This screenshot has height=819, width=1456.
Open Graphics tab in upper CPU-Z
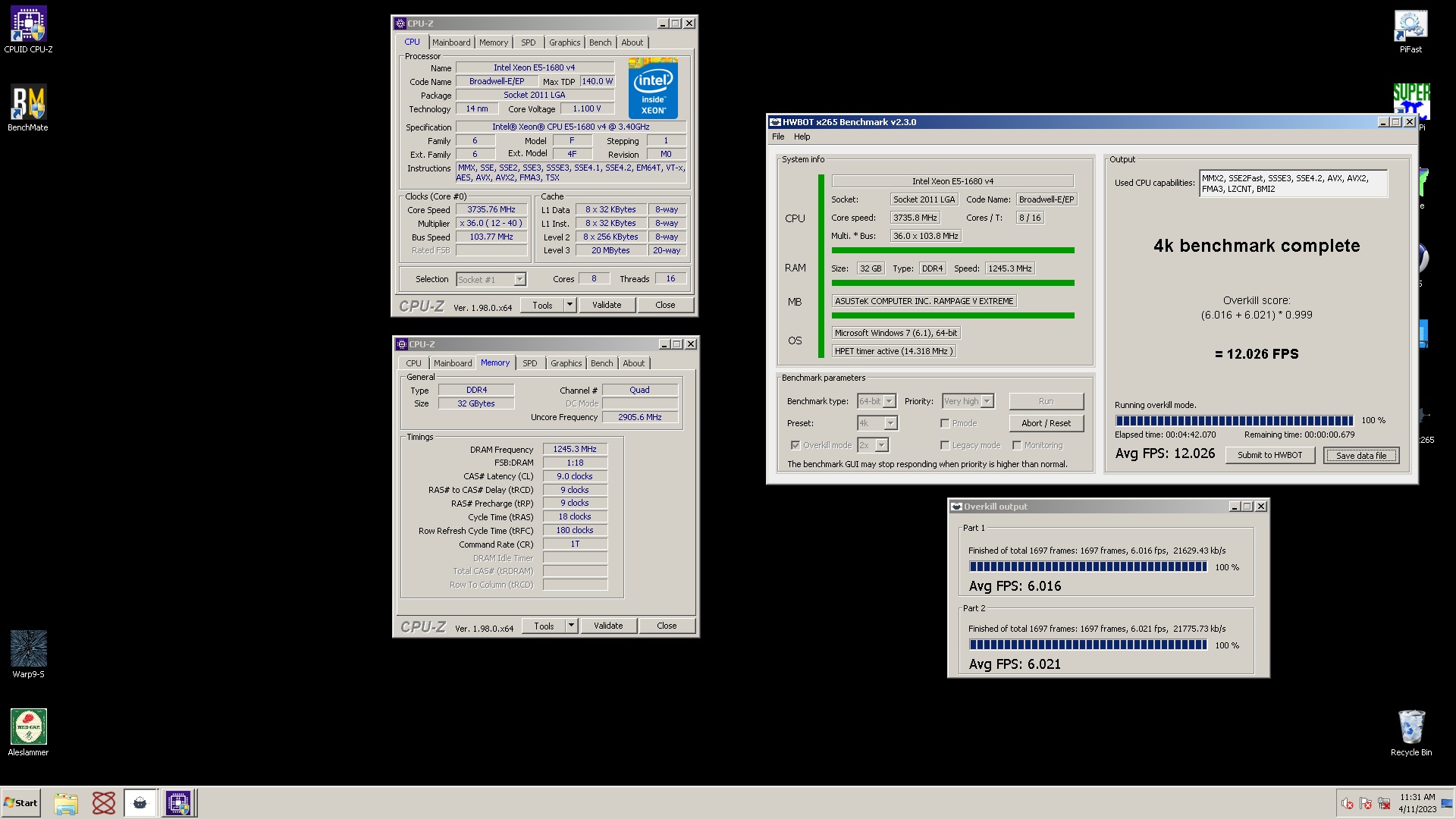565,42
